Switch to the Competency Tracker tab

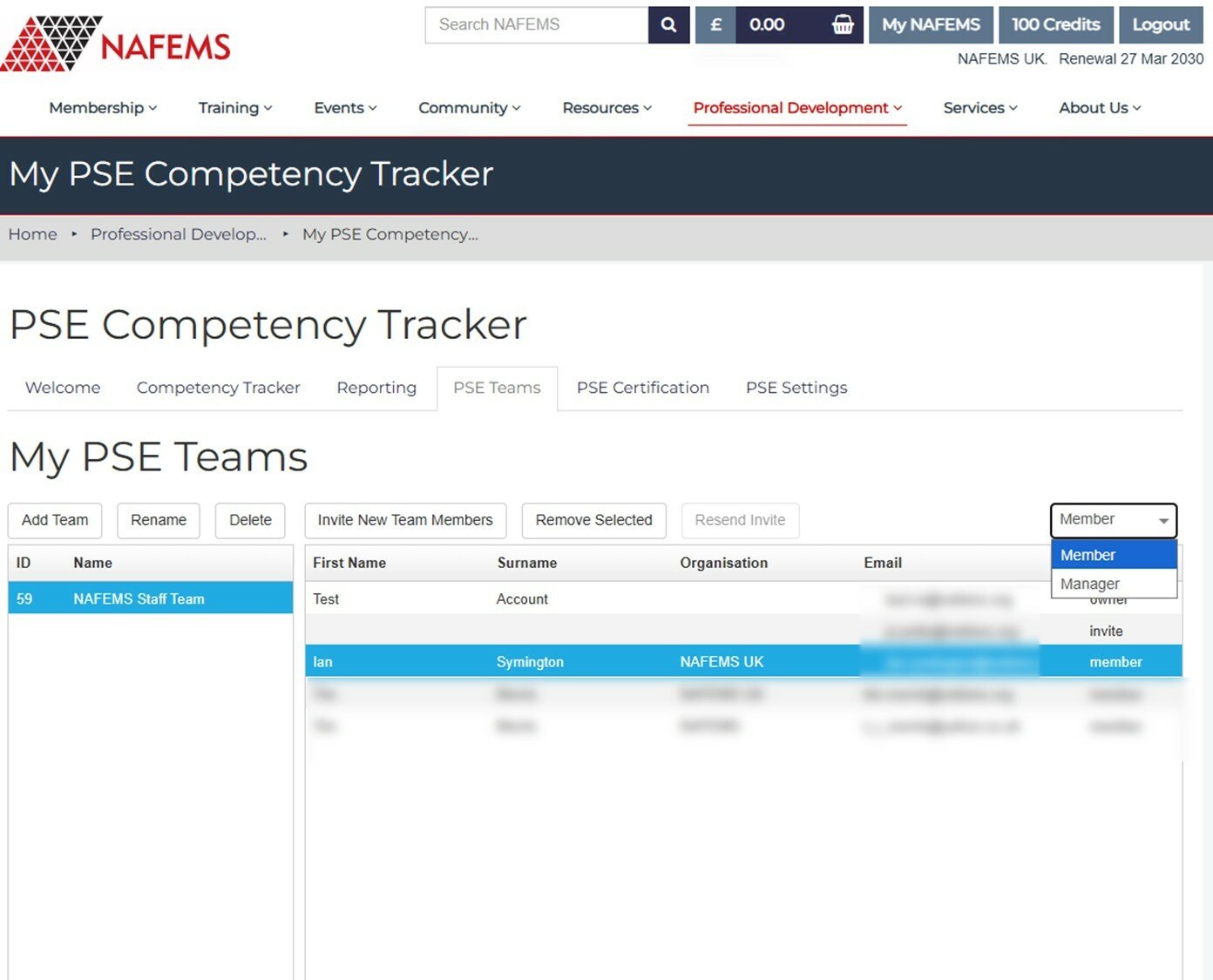[218, 388]
